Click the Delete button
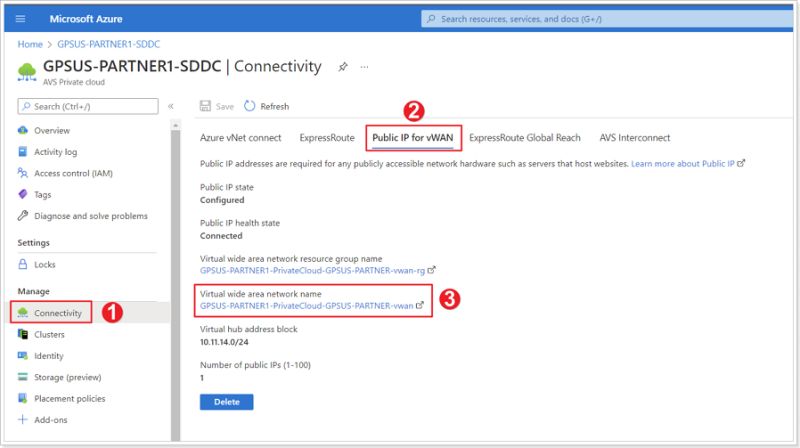800x448 pixels. click(x=227, y=402)
